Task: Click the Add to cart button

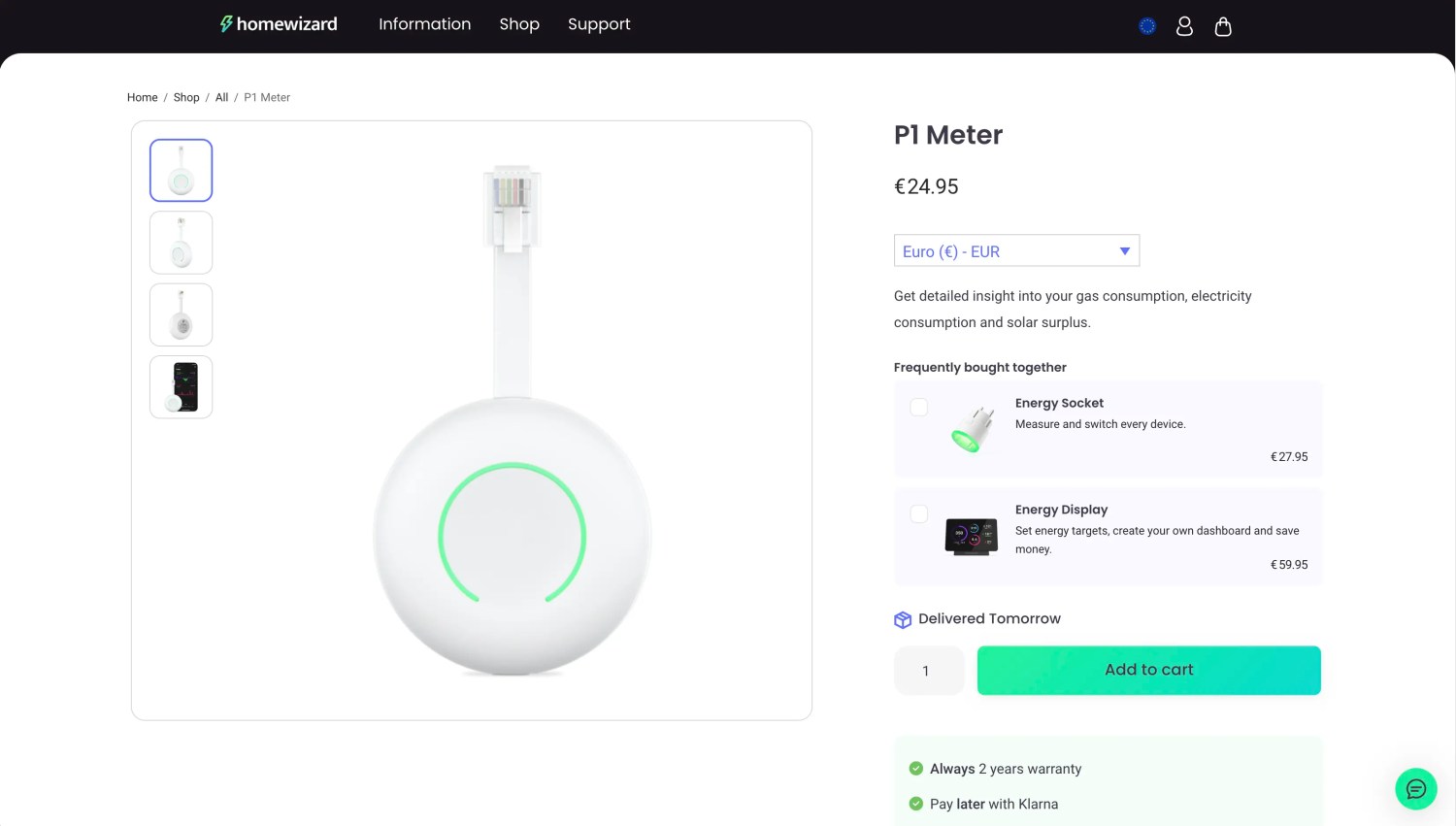Action: point(1148,670)
